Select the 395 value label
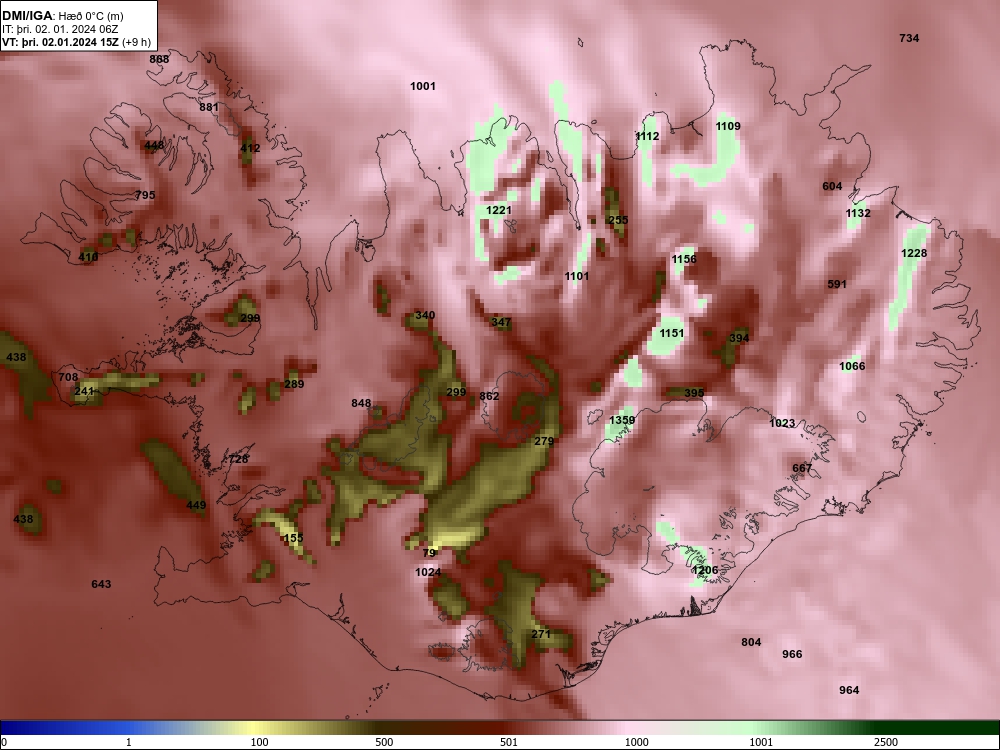This screenshot has height=750, width=1000. click(x=694, y=393)
